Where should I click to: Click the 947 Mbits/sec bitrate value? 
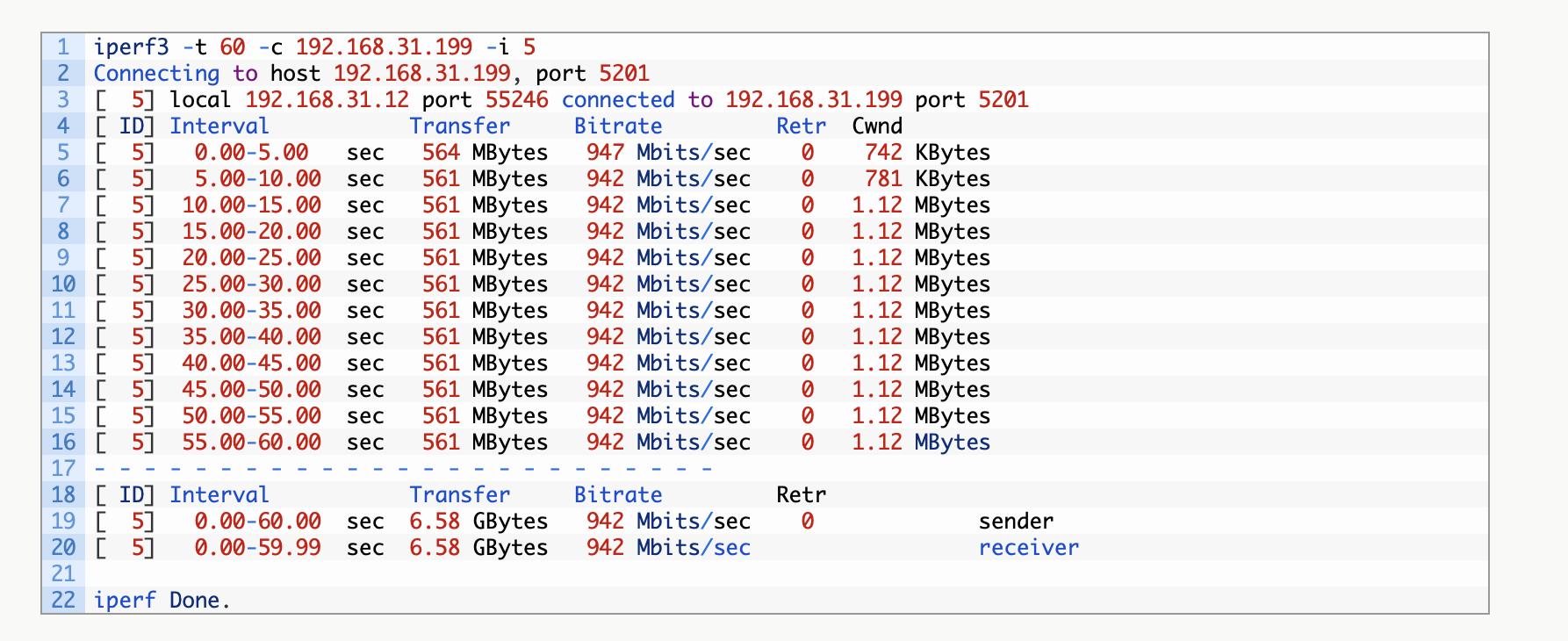tap(668, 153)
